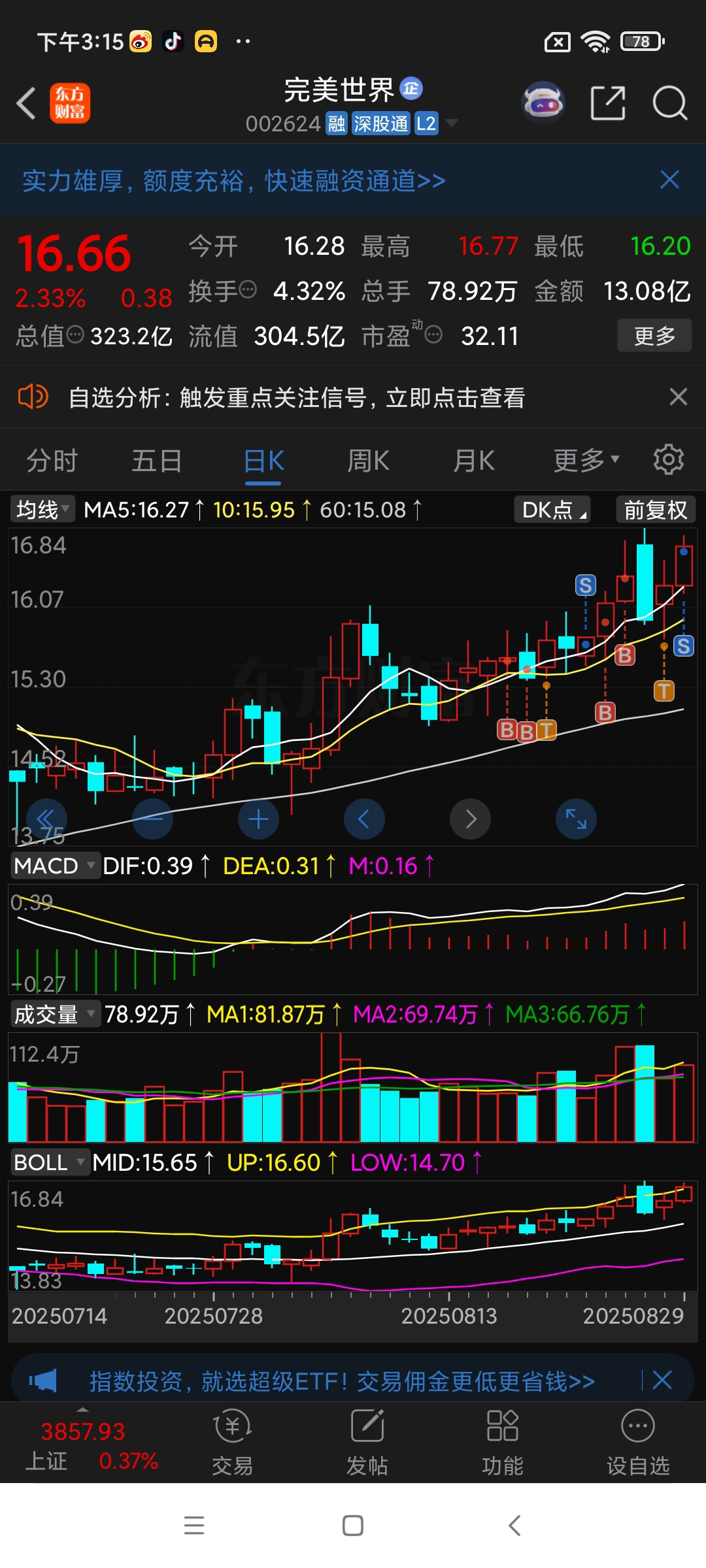Expand 更多 chart period dropdown
The height and width of the screenshot is (1568, 706).
click(586, 461)
